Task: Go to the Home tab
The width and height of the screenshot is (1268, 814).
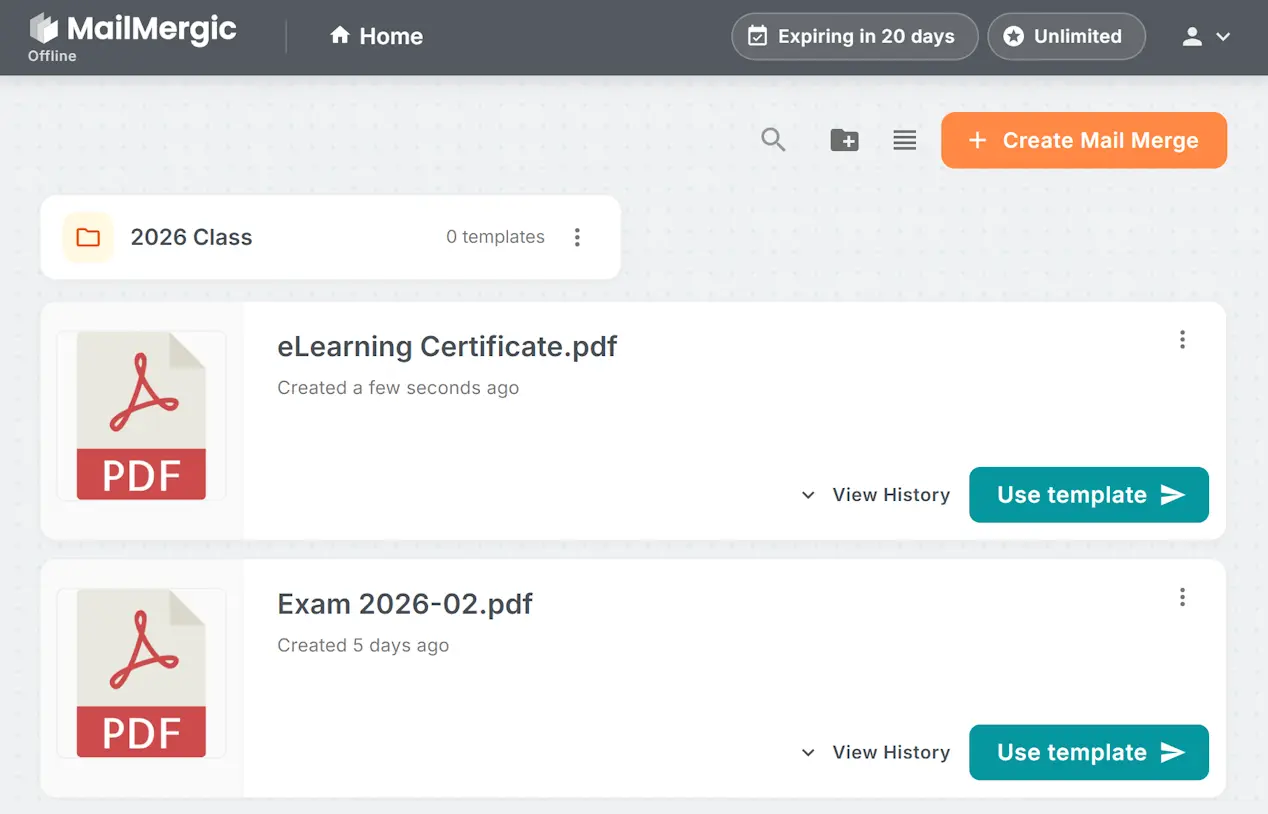Action: click(376, 37)
